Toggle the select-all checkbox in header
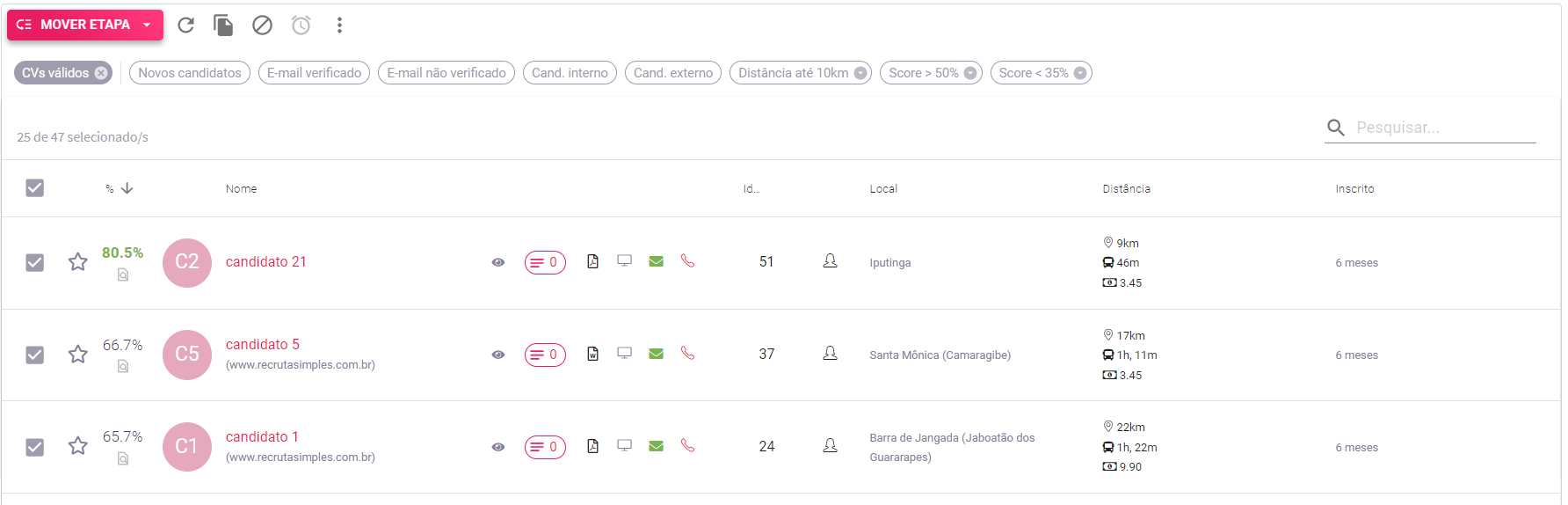This screenshot has height=505, width=1568. (x=34, y=188)
